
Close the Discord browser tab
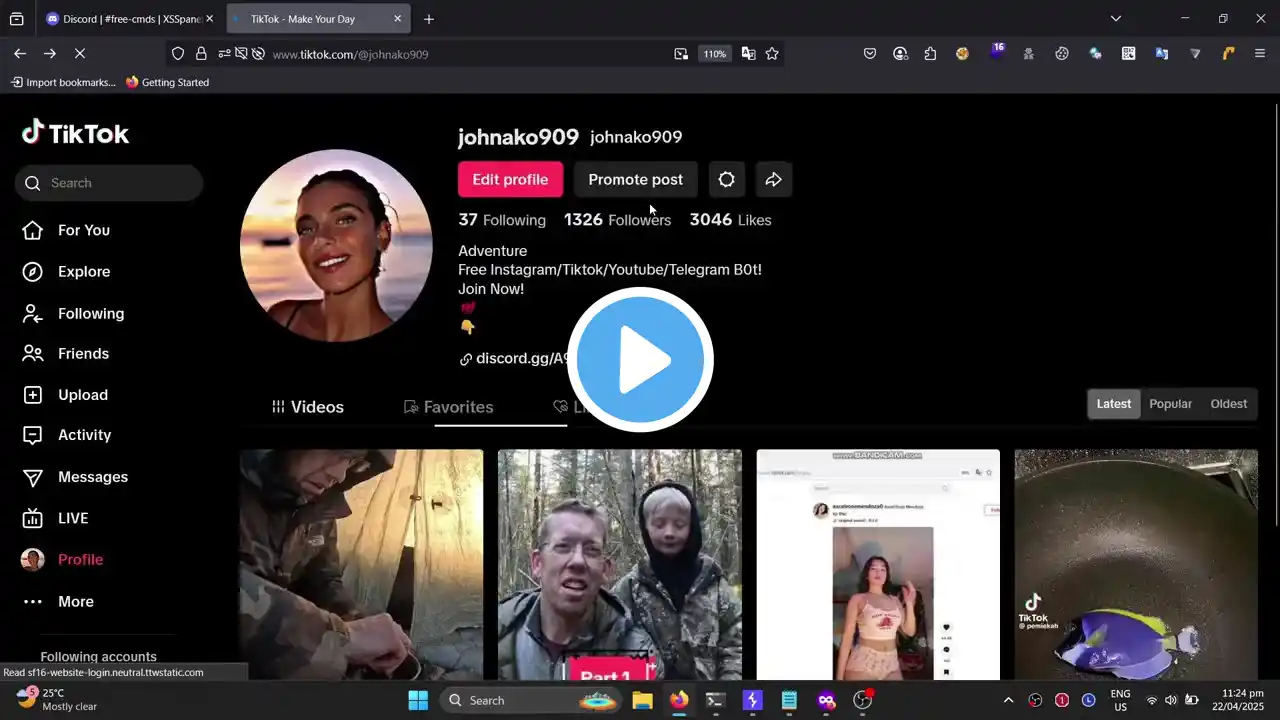[x=209, y=19]
